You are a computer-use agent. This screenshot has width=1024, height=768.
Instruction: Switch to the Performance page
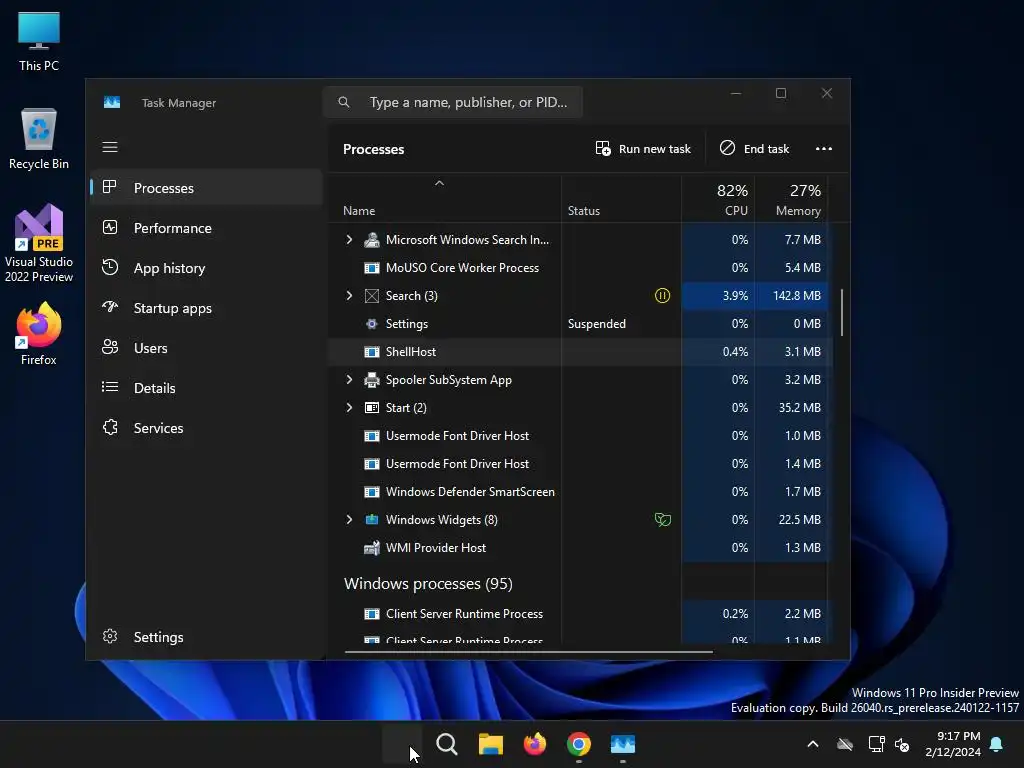coord(206,228)
